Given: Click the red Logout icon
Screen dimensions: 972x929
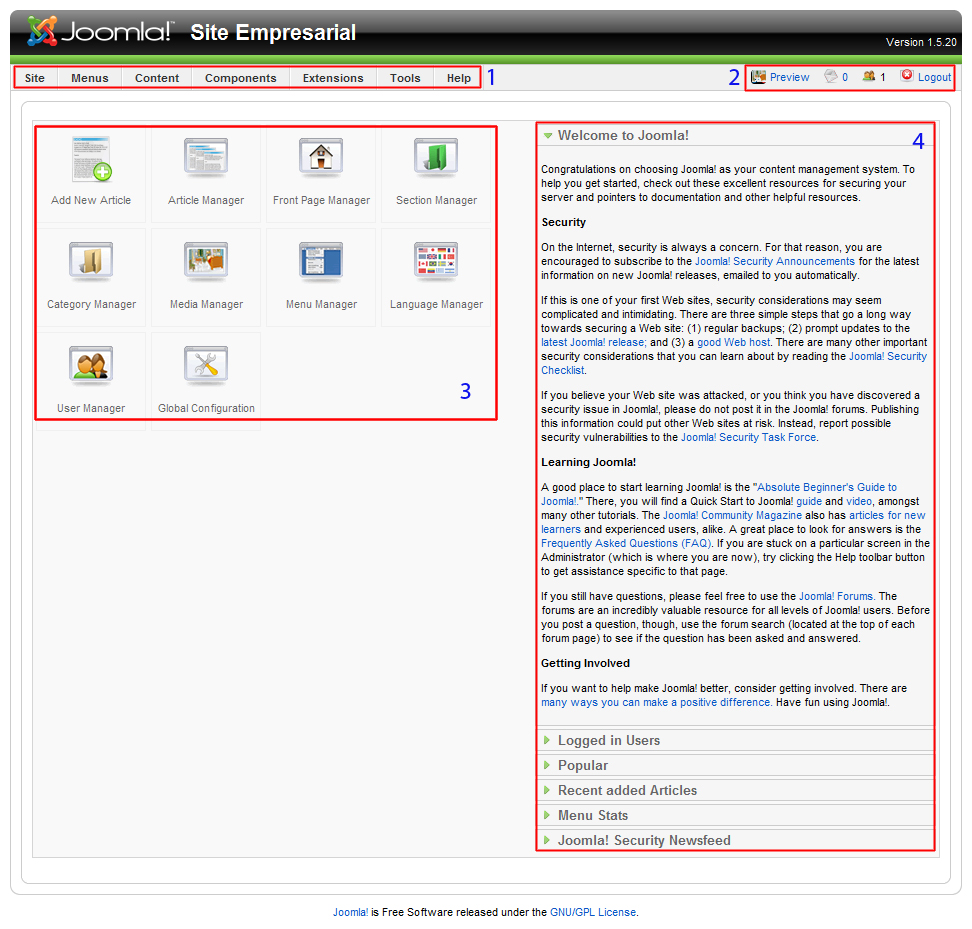Looking at the screenshot, I should point(907,76).
